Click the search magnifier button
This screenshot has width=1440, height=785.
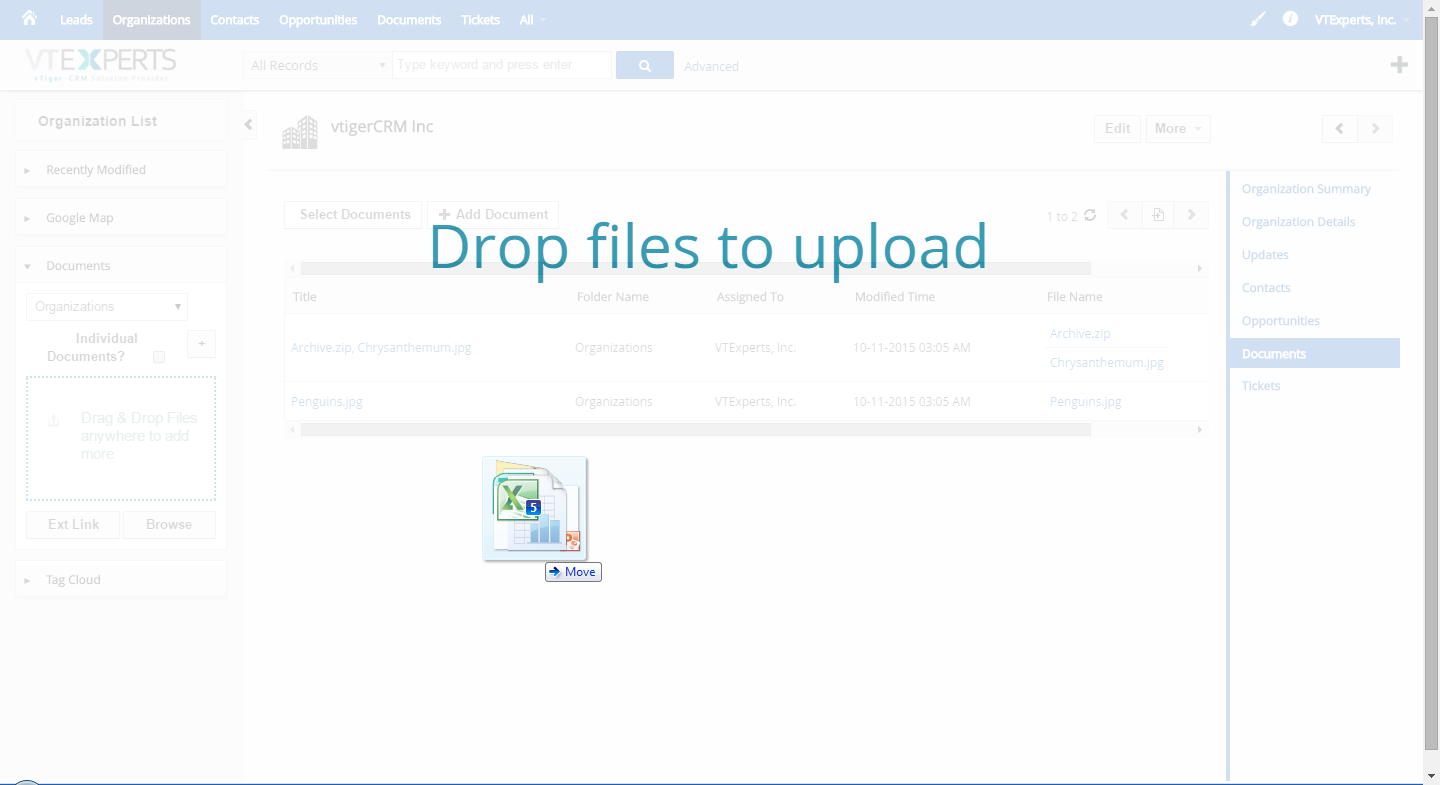[645, 65]
